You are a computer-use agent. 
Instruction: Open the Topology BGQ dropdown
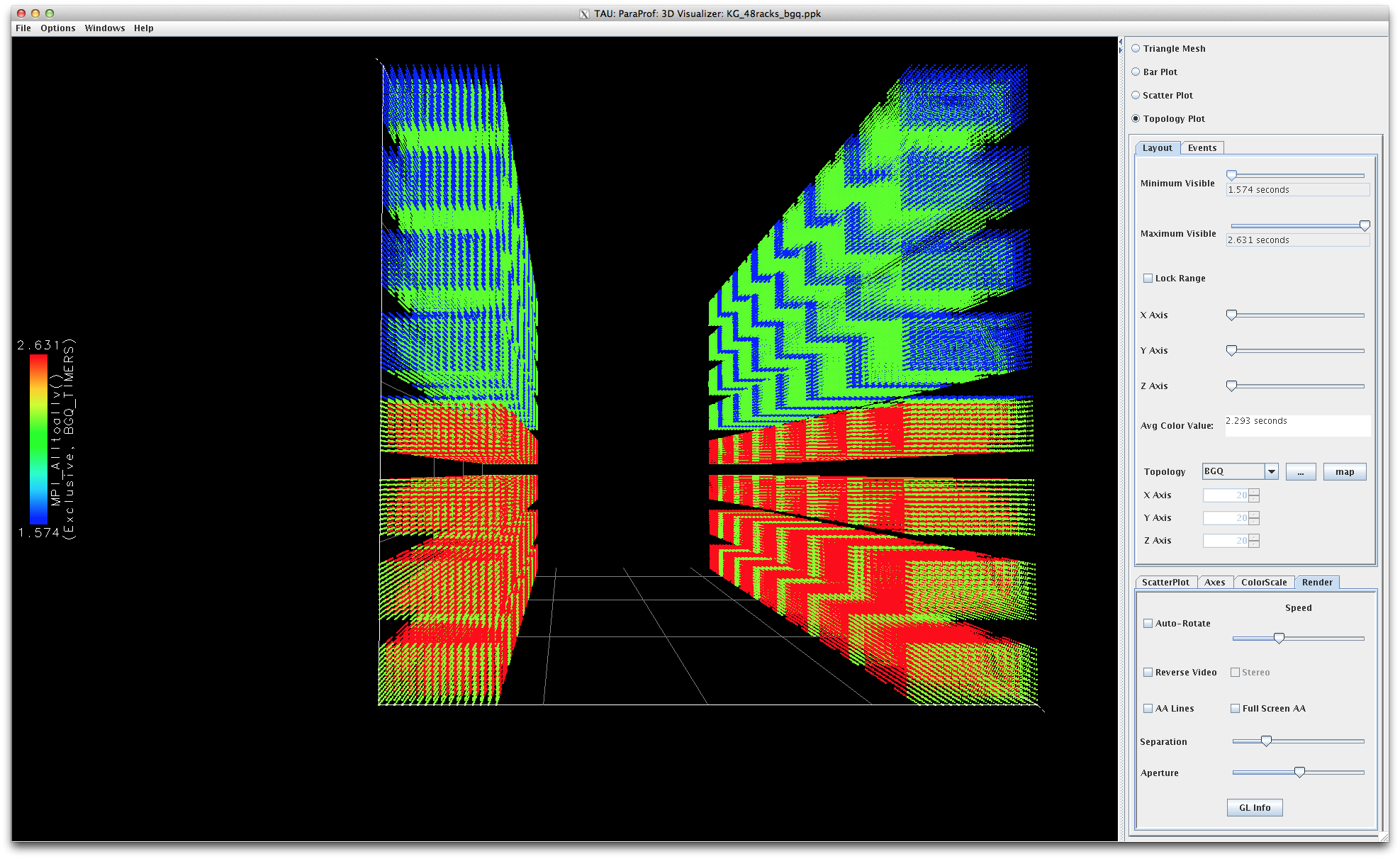1272,472
